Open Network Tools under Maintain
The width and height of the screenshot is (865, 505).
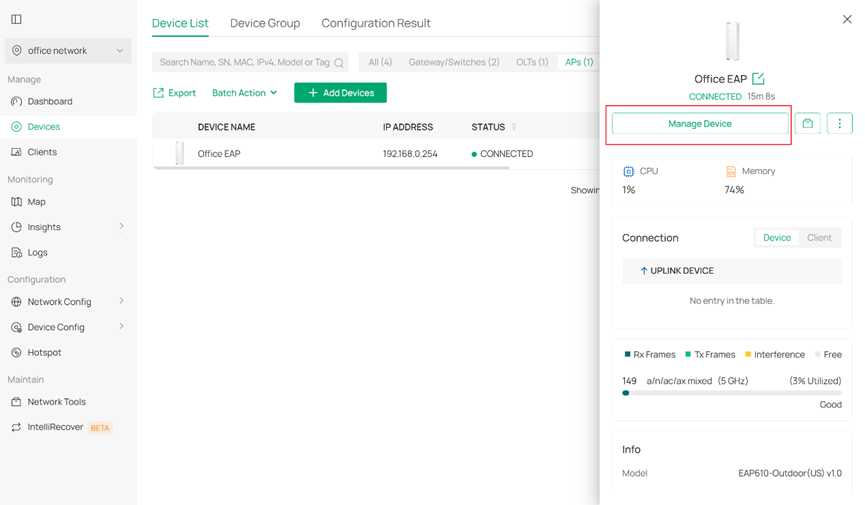[x=56, y=402]
